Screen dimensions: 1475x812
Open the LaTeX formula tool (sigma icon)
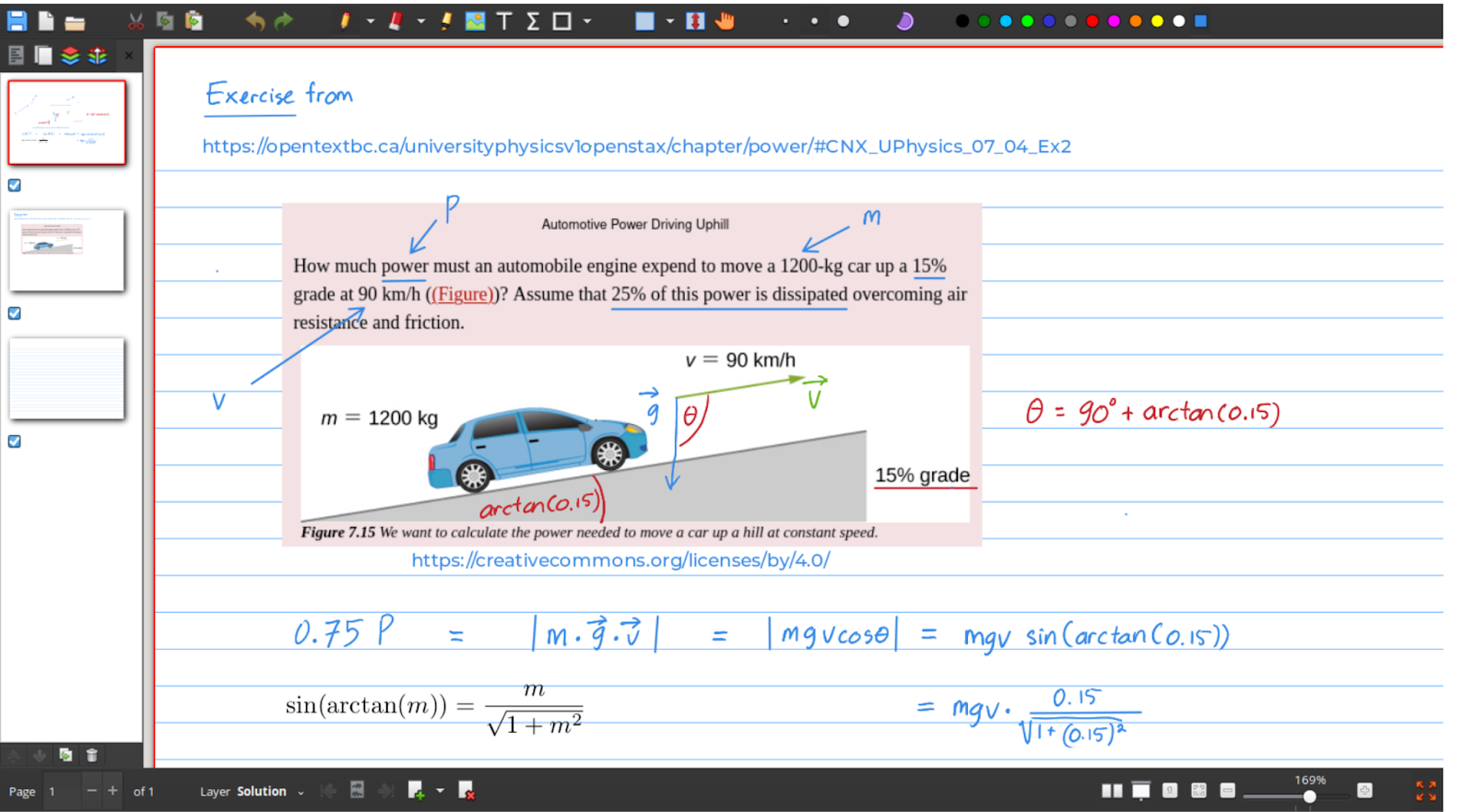click(532, 21)
